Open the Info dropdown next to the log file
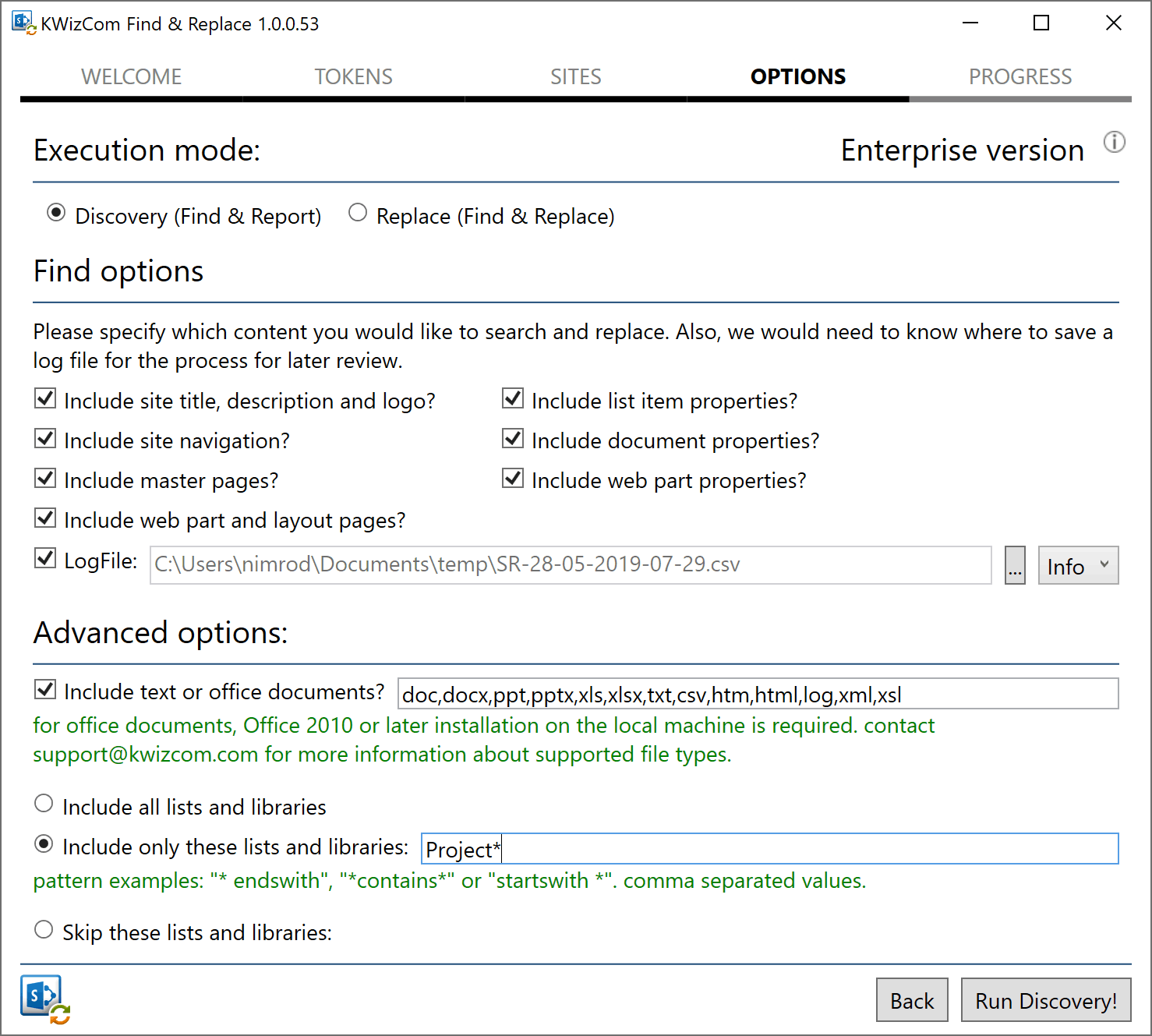 [x=1078, y=565]
